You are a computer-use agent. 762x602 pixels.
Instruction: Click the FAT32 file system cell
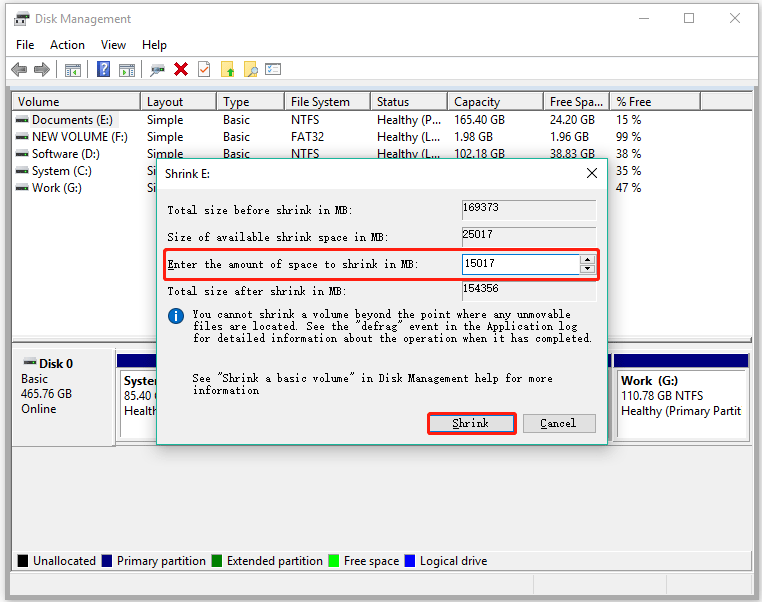tap(307, 137)
